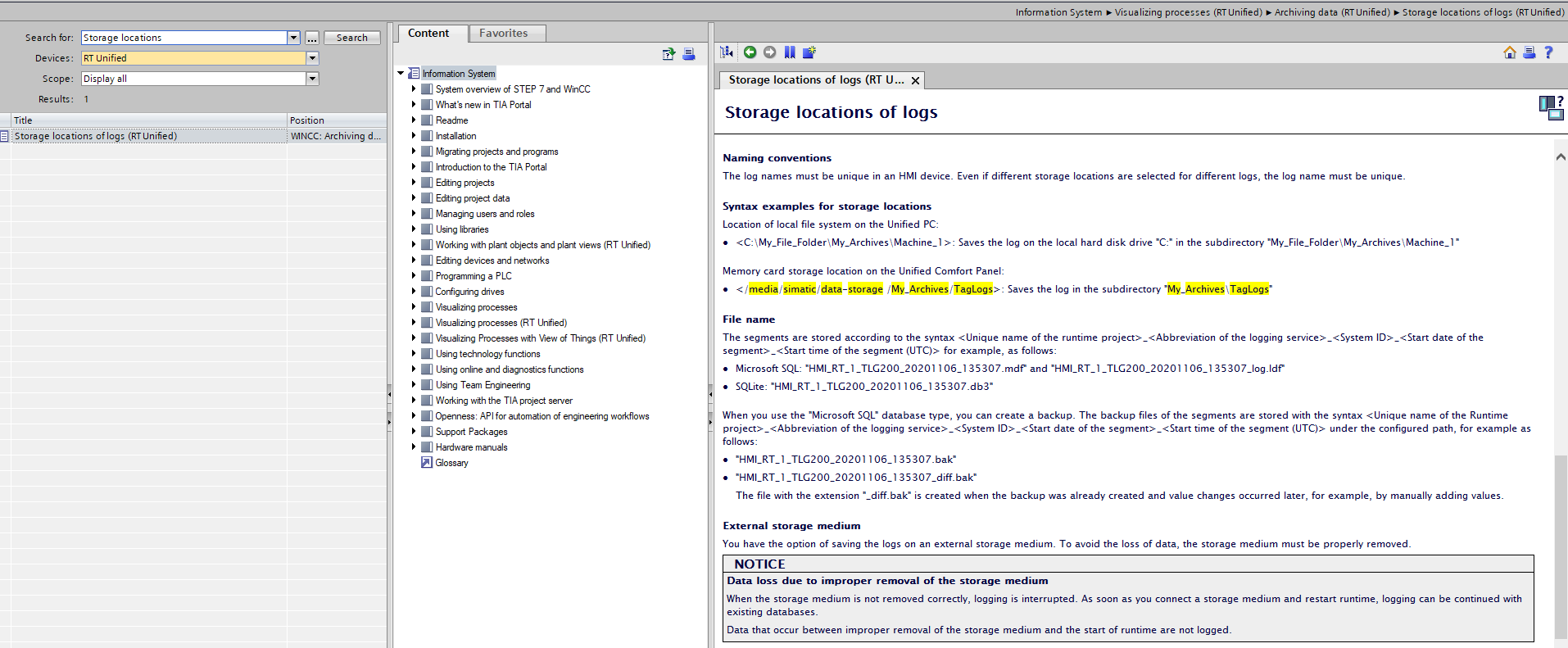Click the print icon above the content tree
Image resolution: width=1568 pixels, height=648 pixels.
[x=689, y=54]
